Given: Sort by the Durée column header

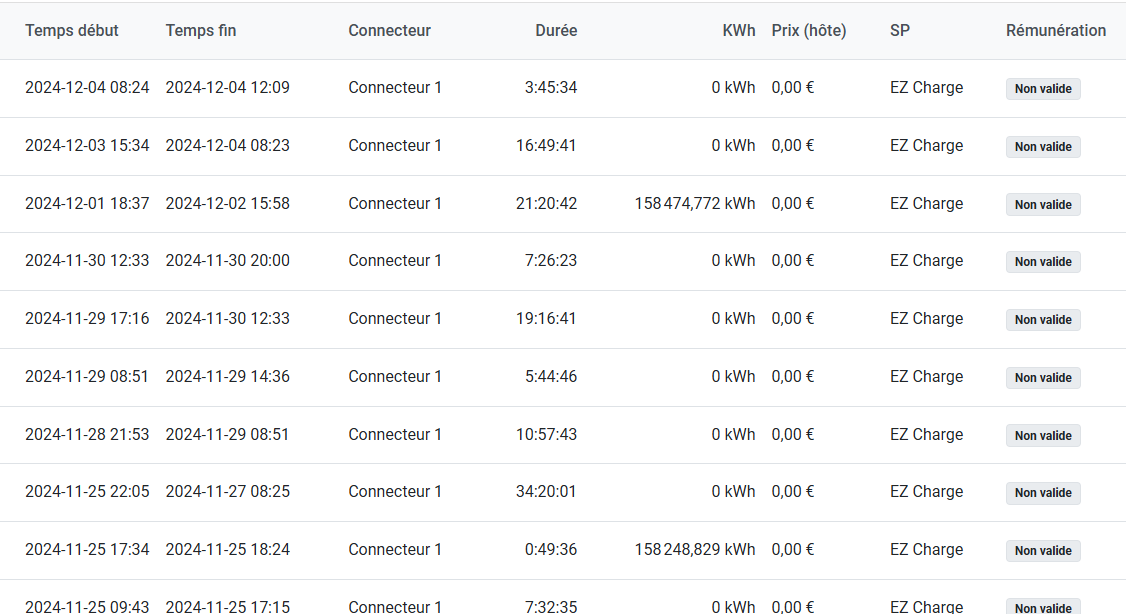Looking at the screenshot, I should tap(556, 31).
